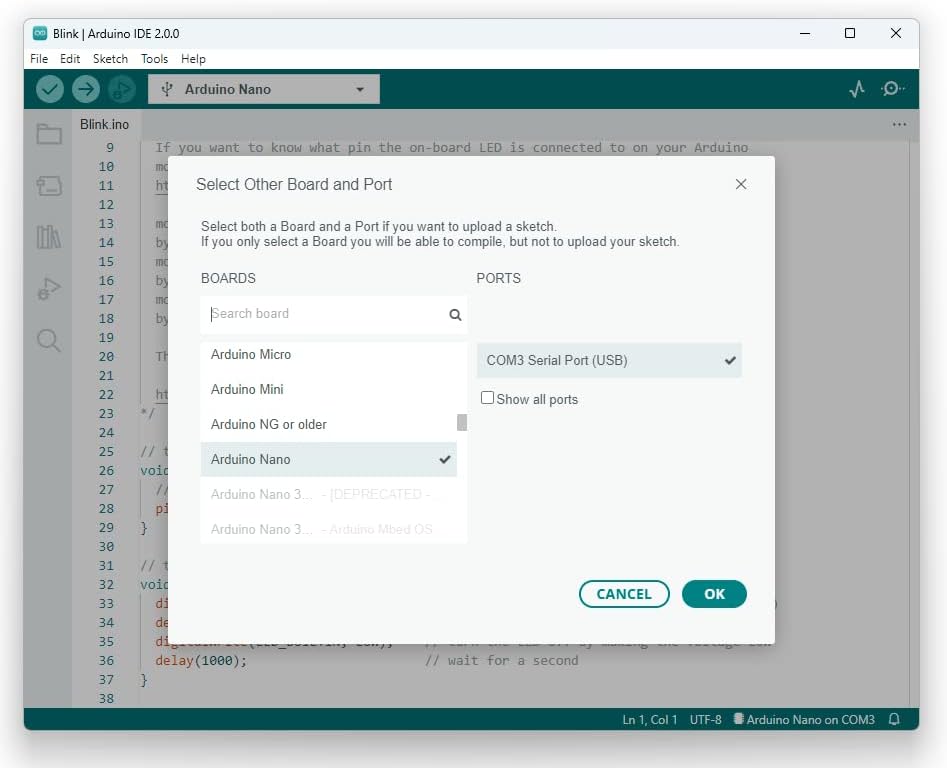Click the search magnifier in board field
Screen dimensions: 947x768
455,315
